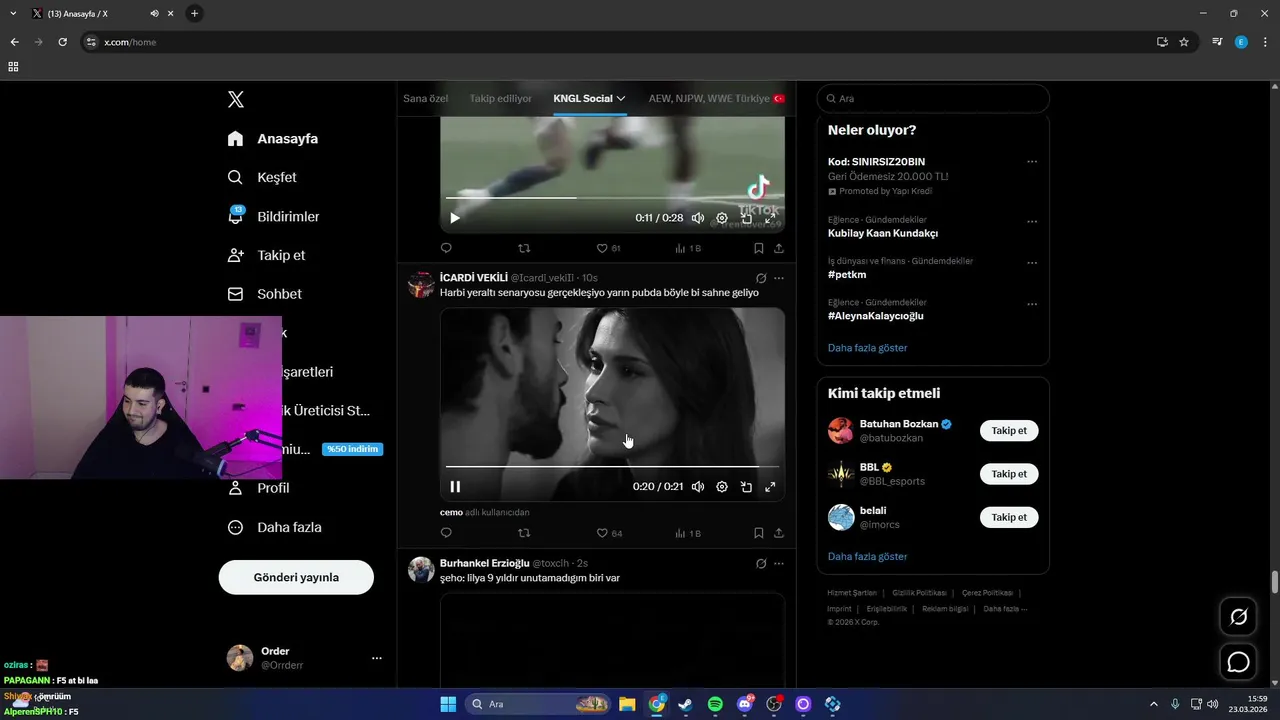Open Steam from the taskbar
The width and height of the screenshot is (1280, 720).
[685, 704]
